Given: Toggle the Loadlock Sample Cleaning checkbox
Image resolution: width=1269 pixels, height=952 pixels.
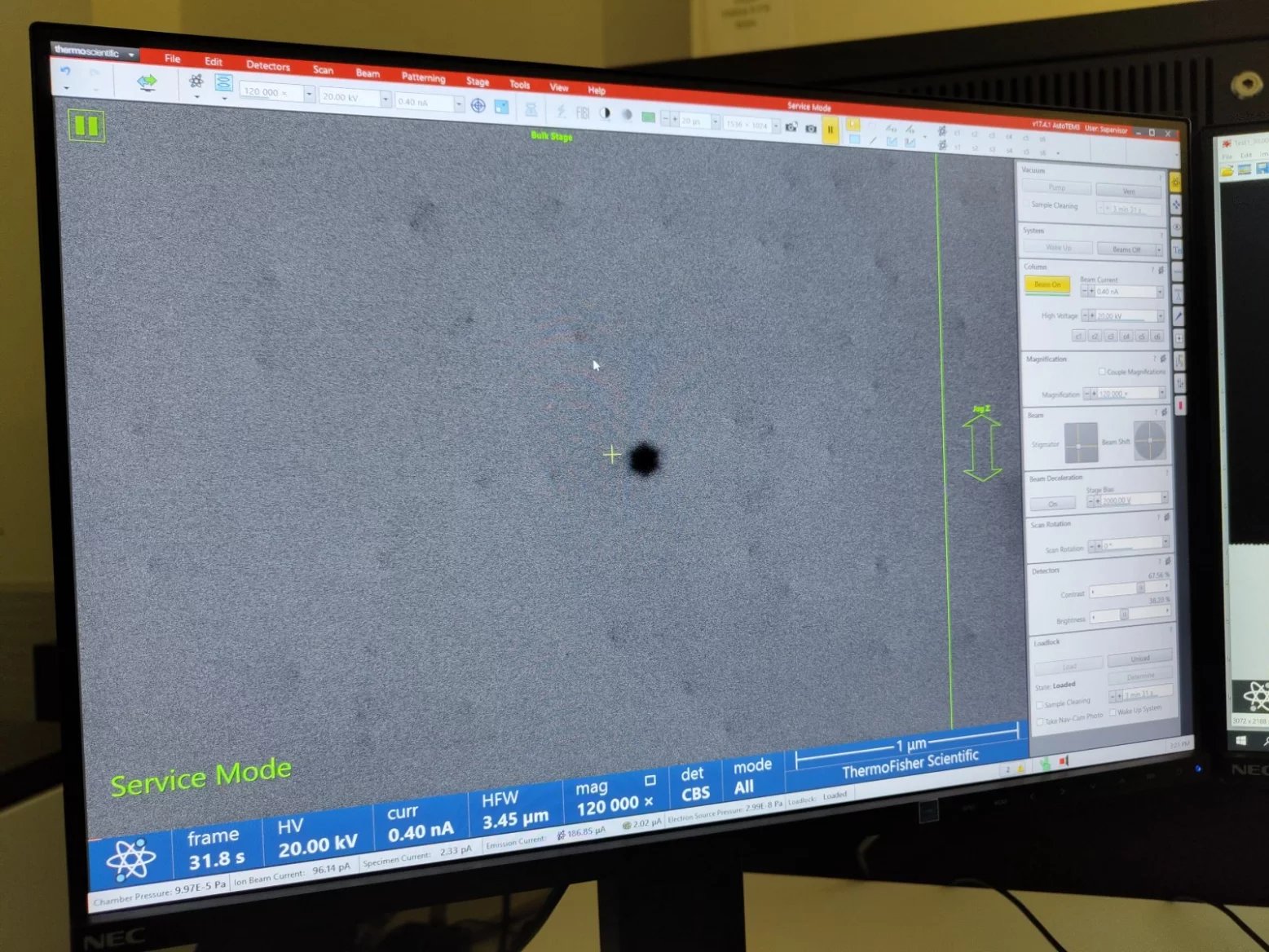Looking at the screenshot, I should tap(1039, 704).
